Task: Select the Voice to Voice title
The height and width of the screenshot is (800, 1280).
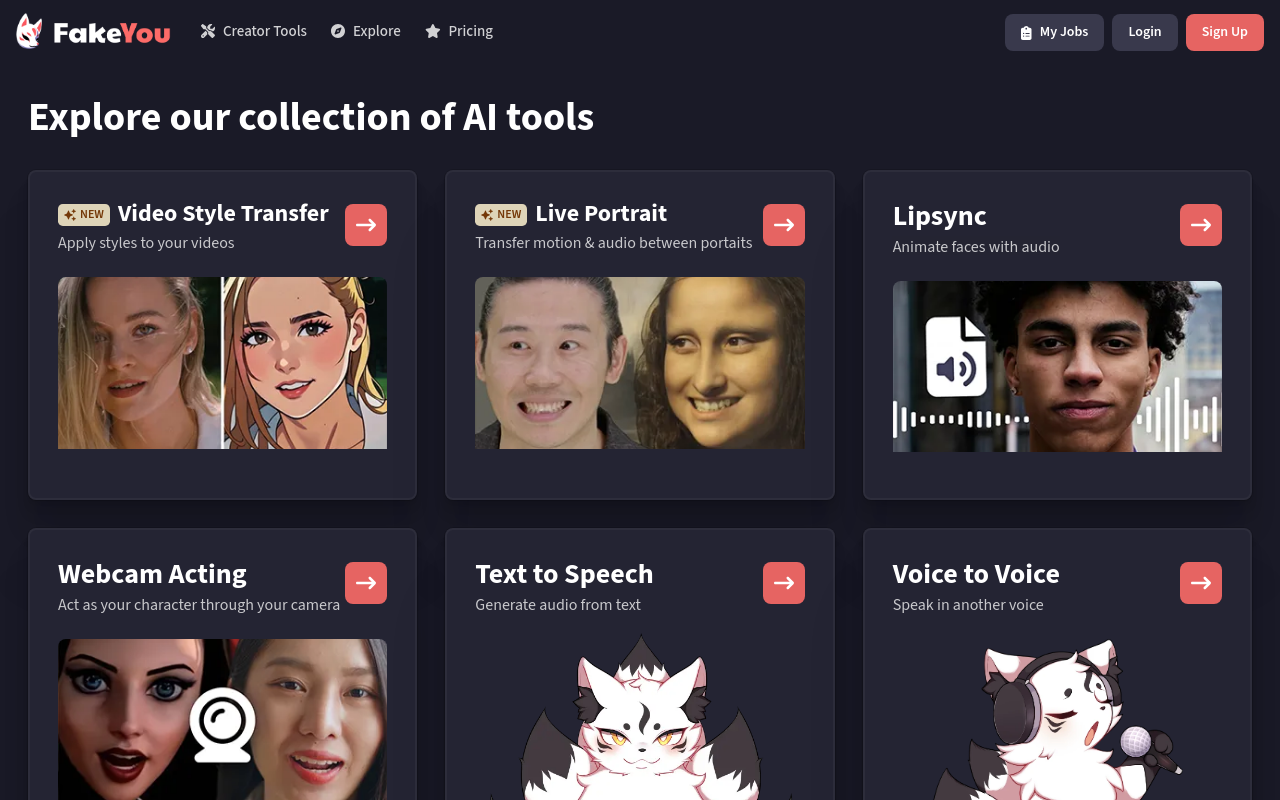Action: 975,574
